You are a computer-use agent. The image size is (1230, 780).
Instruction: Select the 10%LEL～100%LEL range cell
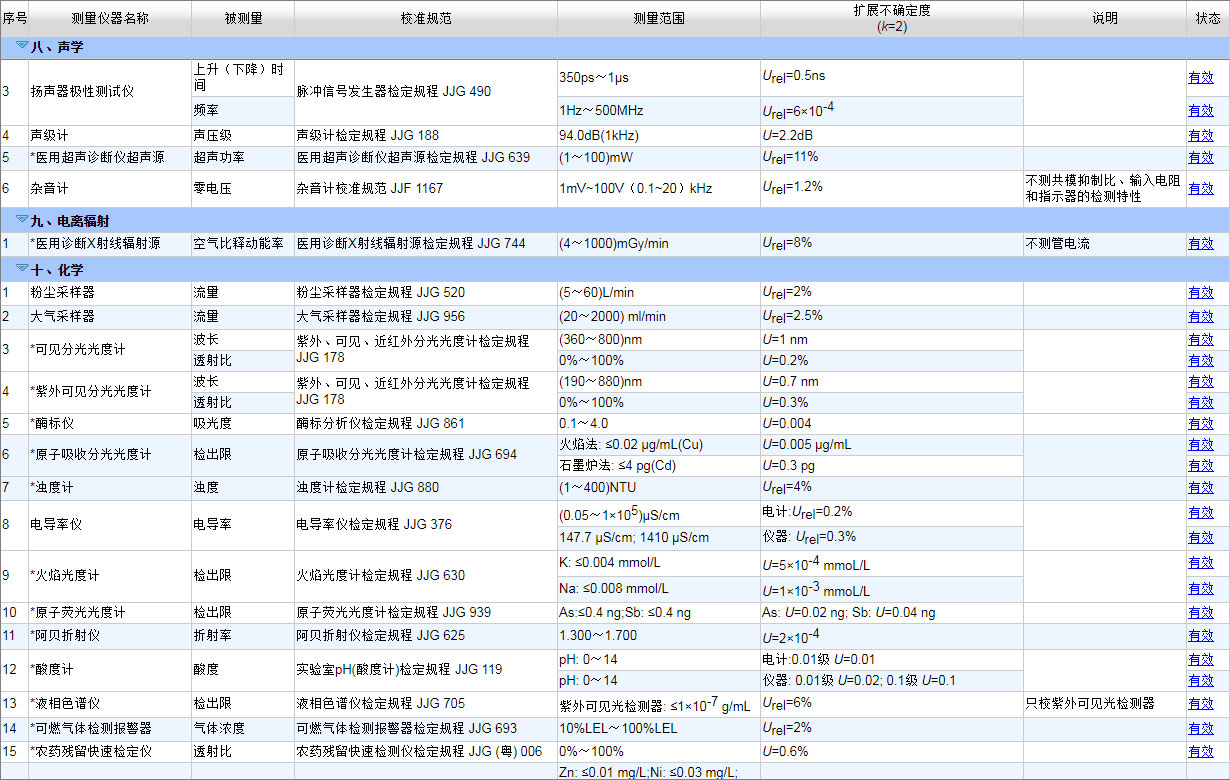658,728
